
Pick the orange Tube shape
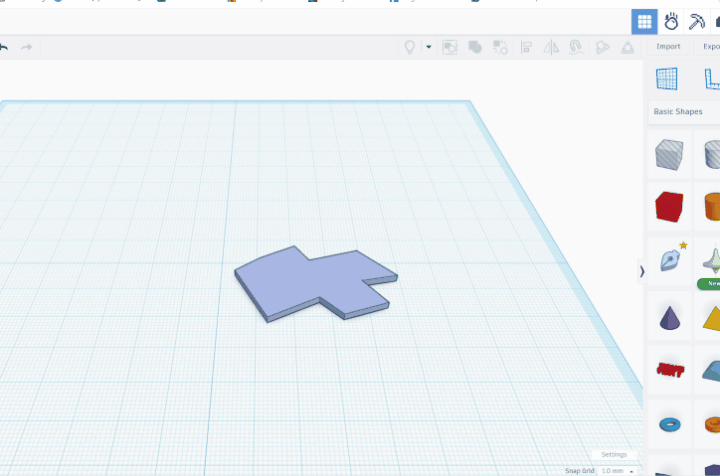pos(712,424)
